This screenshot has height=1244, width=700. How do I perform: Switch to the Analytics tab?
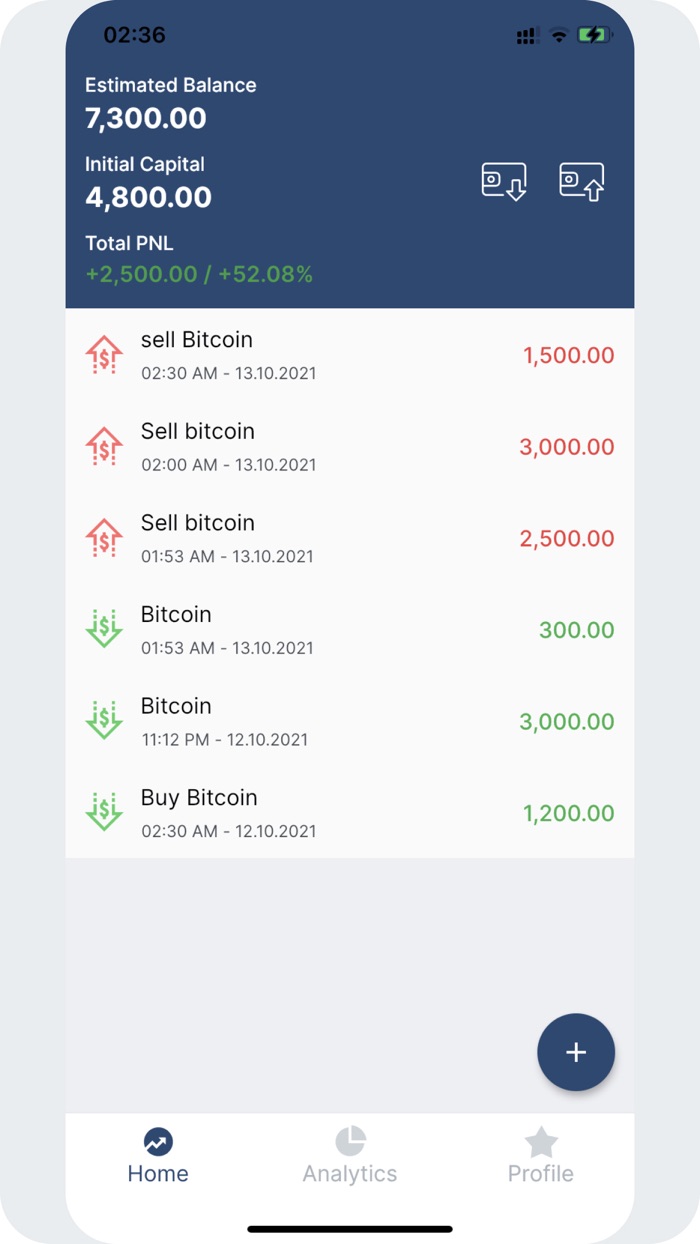click(350, 1155)
